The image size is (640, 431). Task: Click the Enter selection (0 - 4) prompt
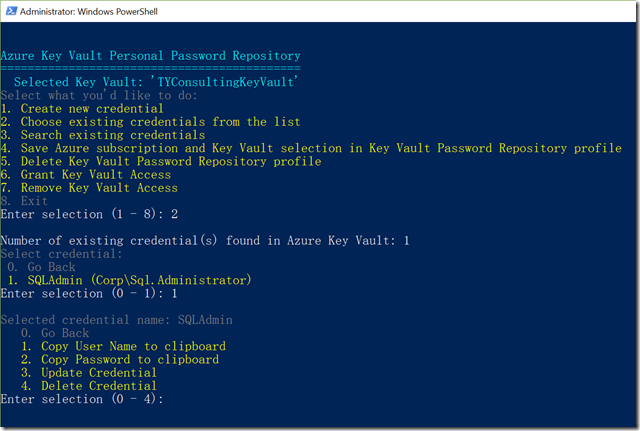point(82,399)
